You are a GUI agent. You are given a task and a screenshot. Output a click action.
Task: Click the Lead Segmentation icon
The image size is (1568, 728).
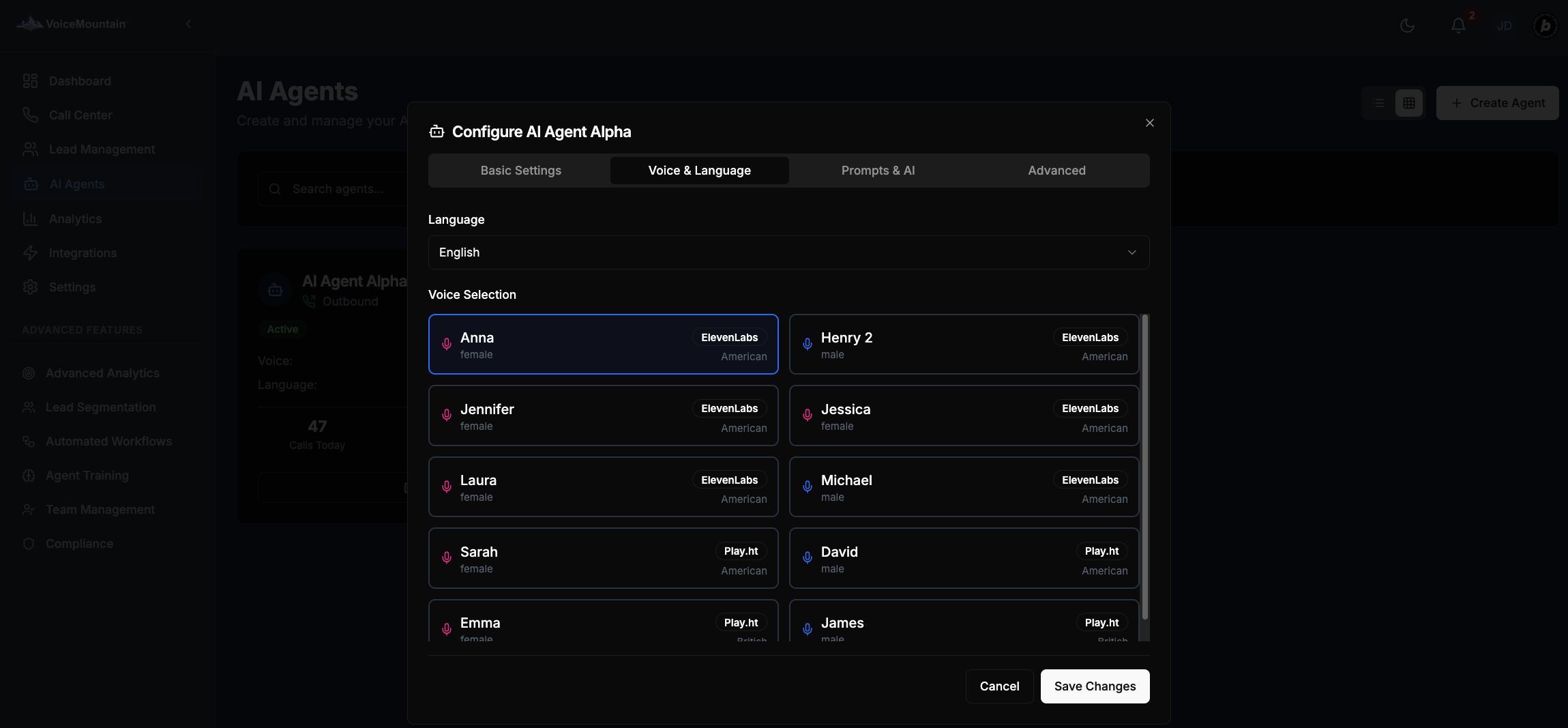click(x=29, y=407)
